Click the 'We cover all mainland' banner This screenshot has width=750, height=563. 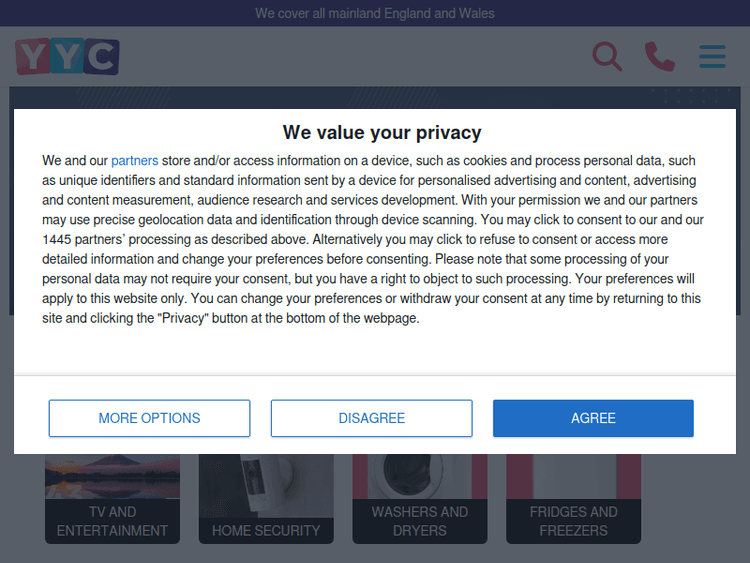click(x=375, y=14)
